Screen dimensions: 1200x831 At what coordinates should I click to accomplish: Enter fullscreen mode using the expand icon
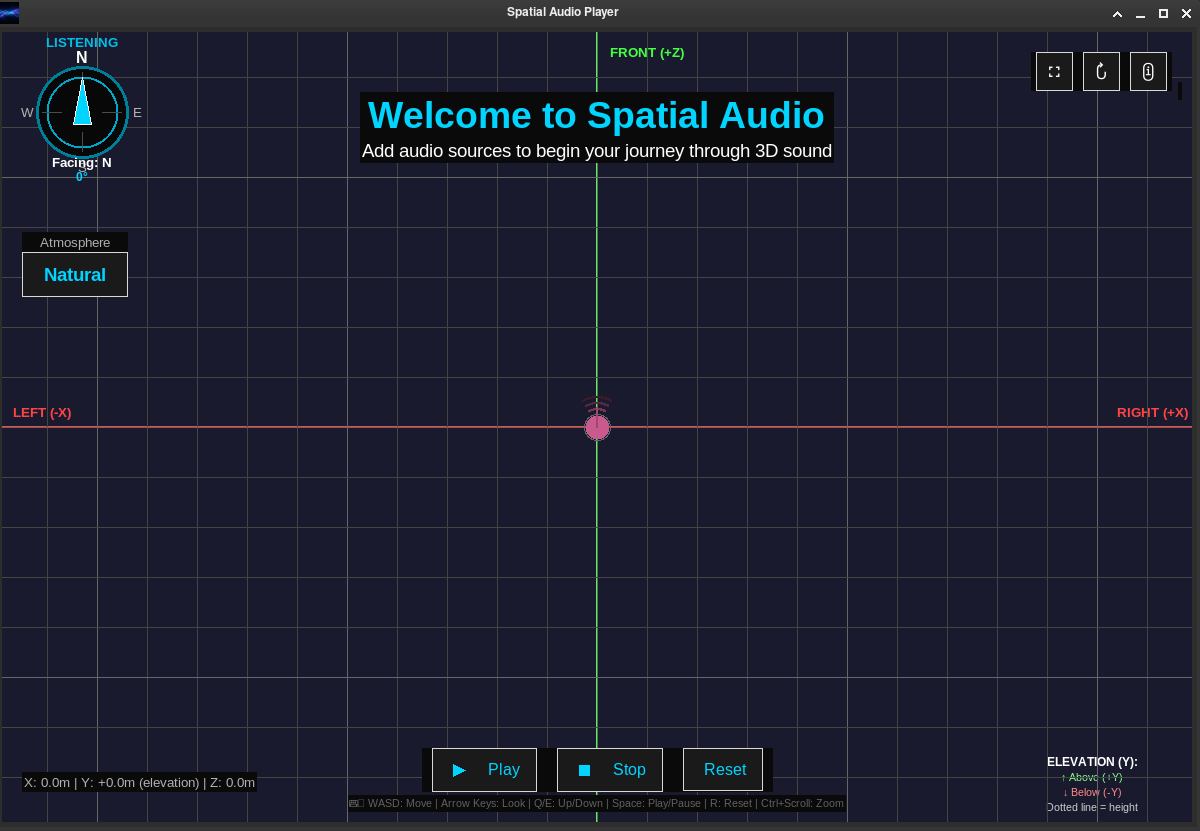coord(1054,71)
